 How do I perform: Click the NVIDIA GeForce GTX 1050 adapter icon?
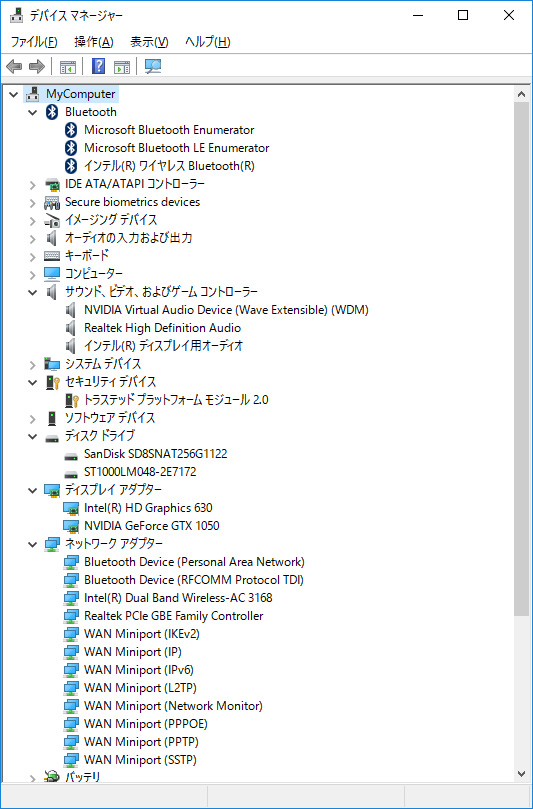(x=71, y=526)
